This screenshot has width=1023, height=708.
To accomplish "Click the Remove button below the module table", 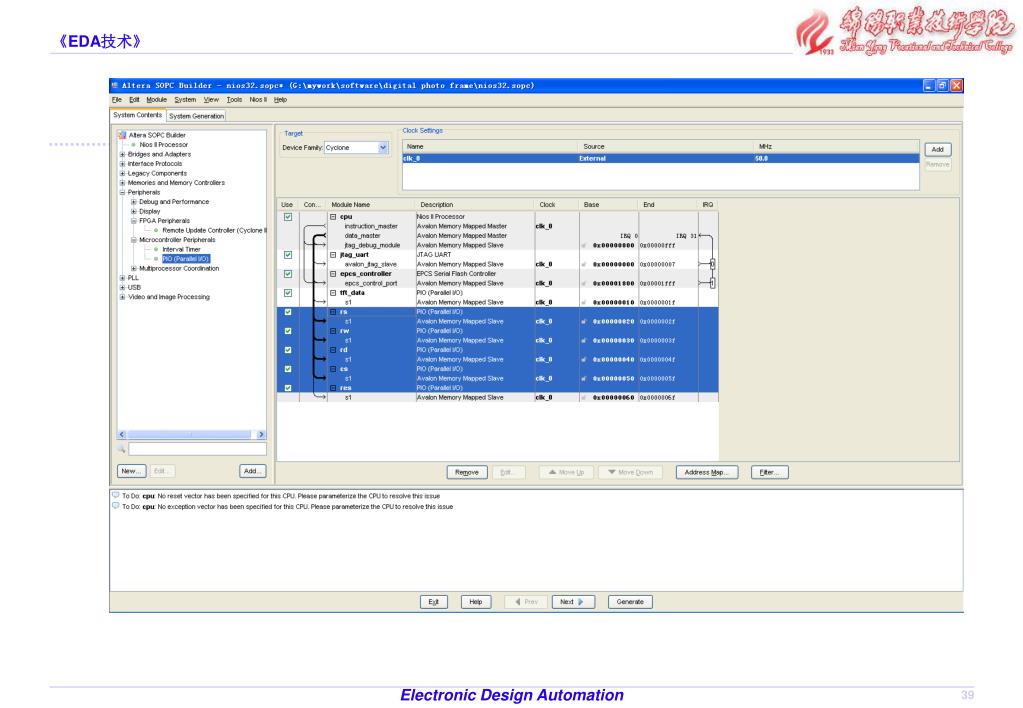I will click(467, 472).
